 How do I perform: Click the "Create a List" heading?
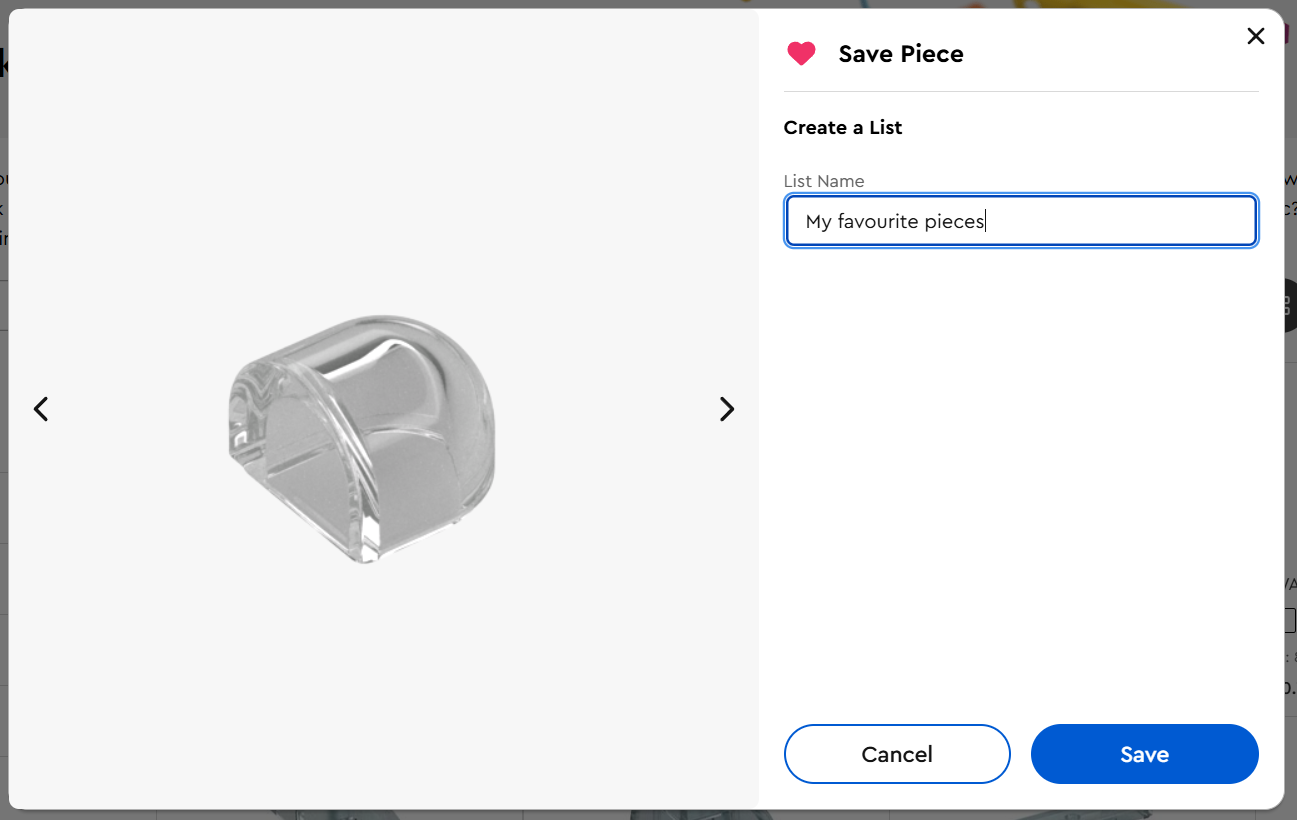click(x=843, y=128)
